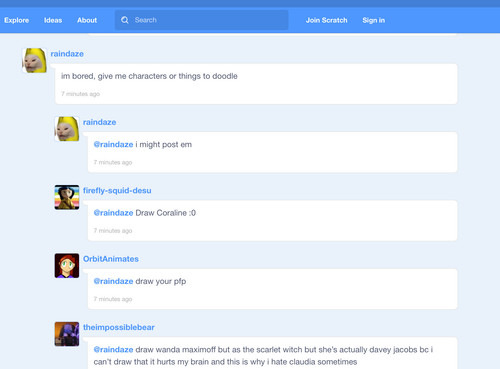Image resolution: width=500 pixels, height=369 pixels.
Task: Focus the Search input field
Action: coord(202,20)
